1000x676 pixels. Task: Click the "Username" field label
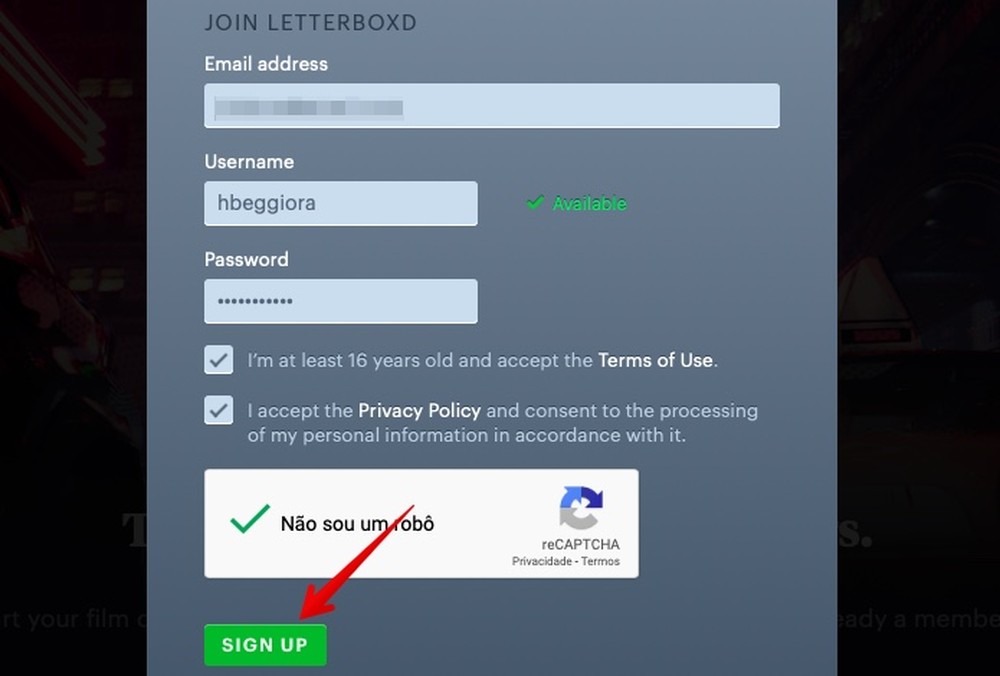coord(249,161)
